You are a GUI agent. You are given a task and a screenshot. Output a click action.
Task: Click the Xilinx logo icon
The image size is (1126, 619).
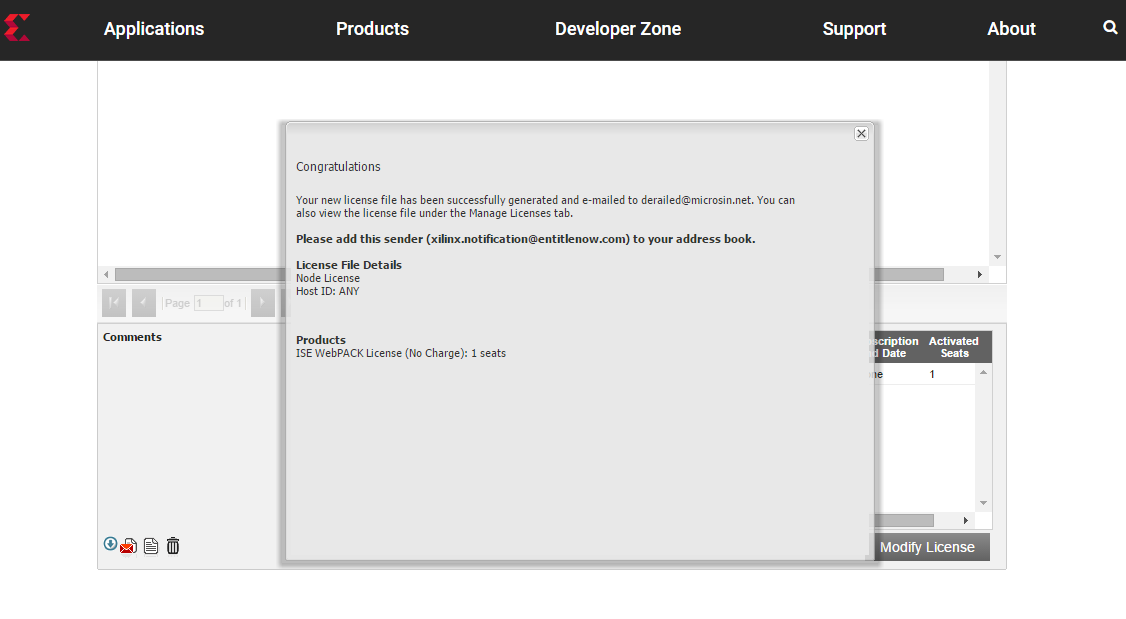point(17,28)
